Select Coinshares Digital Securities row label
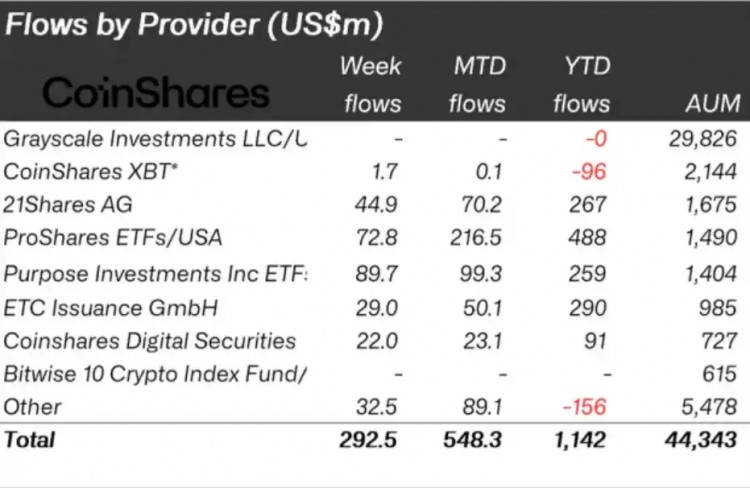750x488 pixels. coord(149,341)
